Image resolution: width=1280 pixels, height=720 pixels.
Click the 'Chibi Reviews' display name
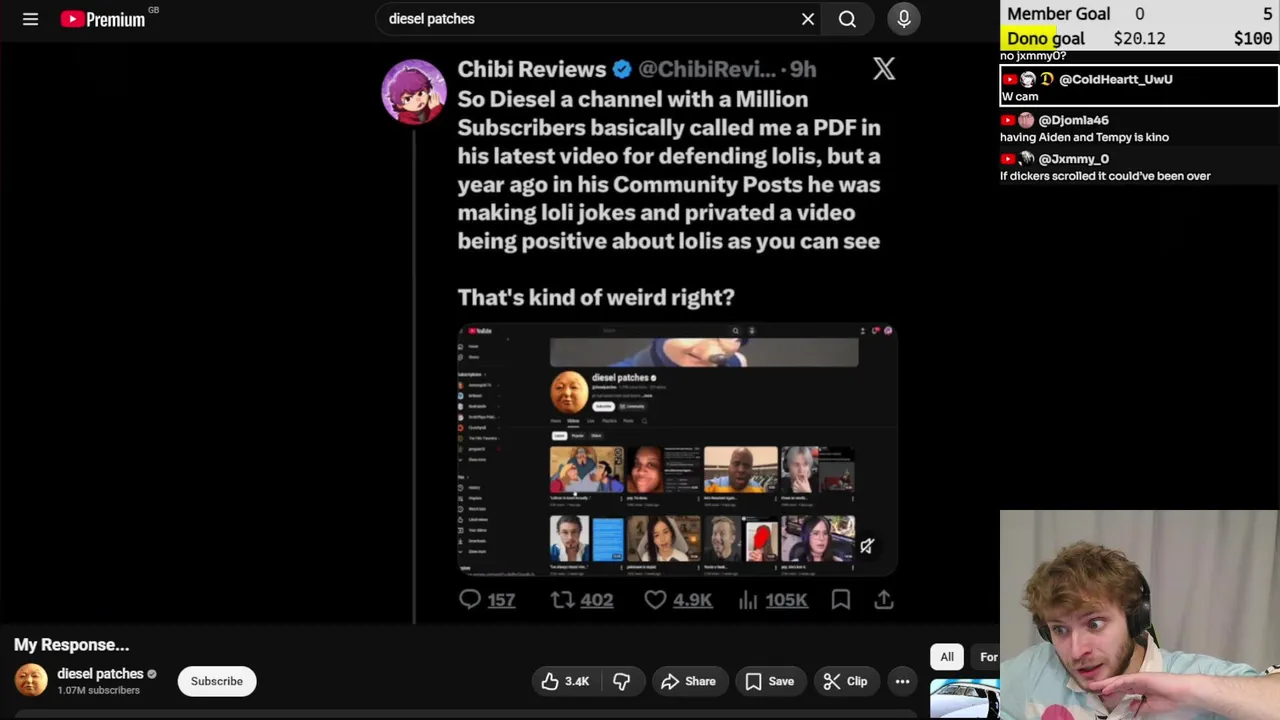(x=532, y=69)
